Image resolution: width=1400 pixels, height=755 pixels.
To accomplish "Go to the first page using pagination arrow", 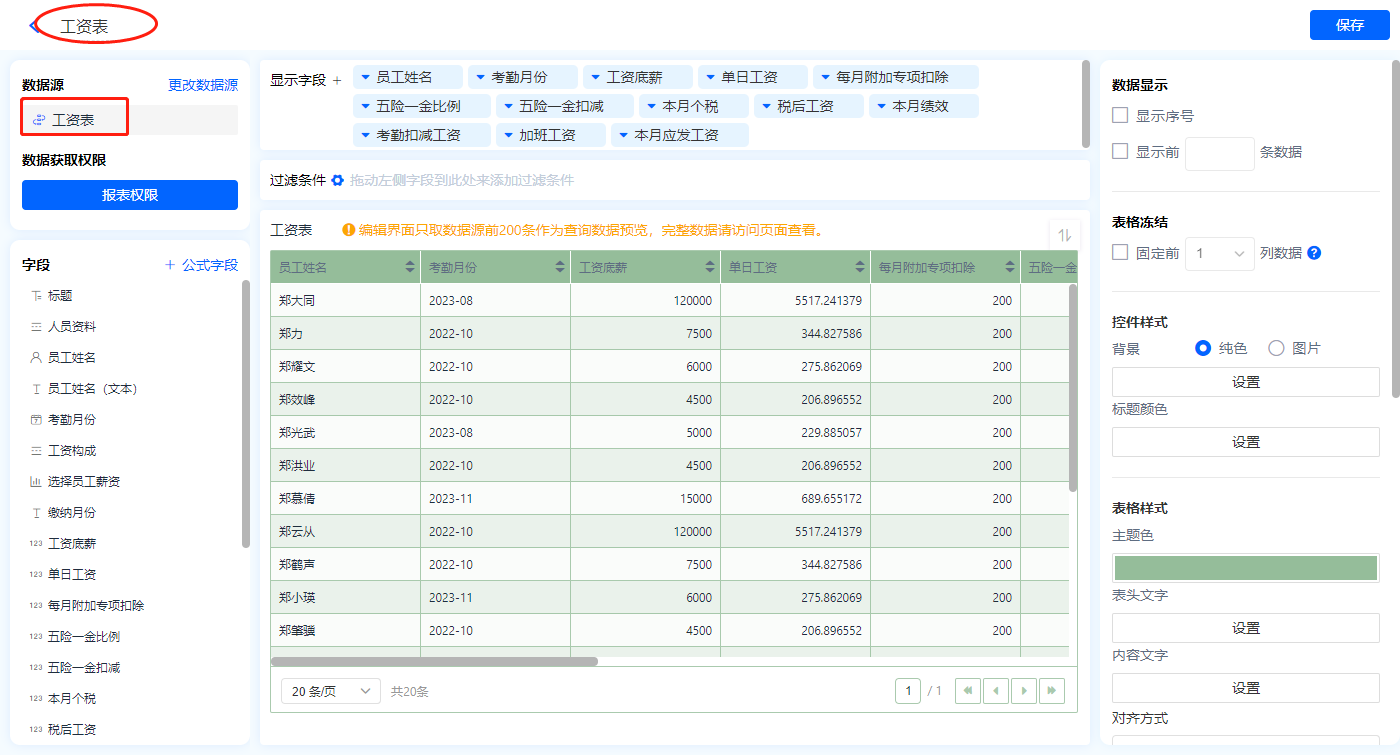I will [968, 691].
